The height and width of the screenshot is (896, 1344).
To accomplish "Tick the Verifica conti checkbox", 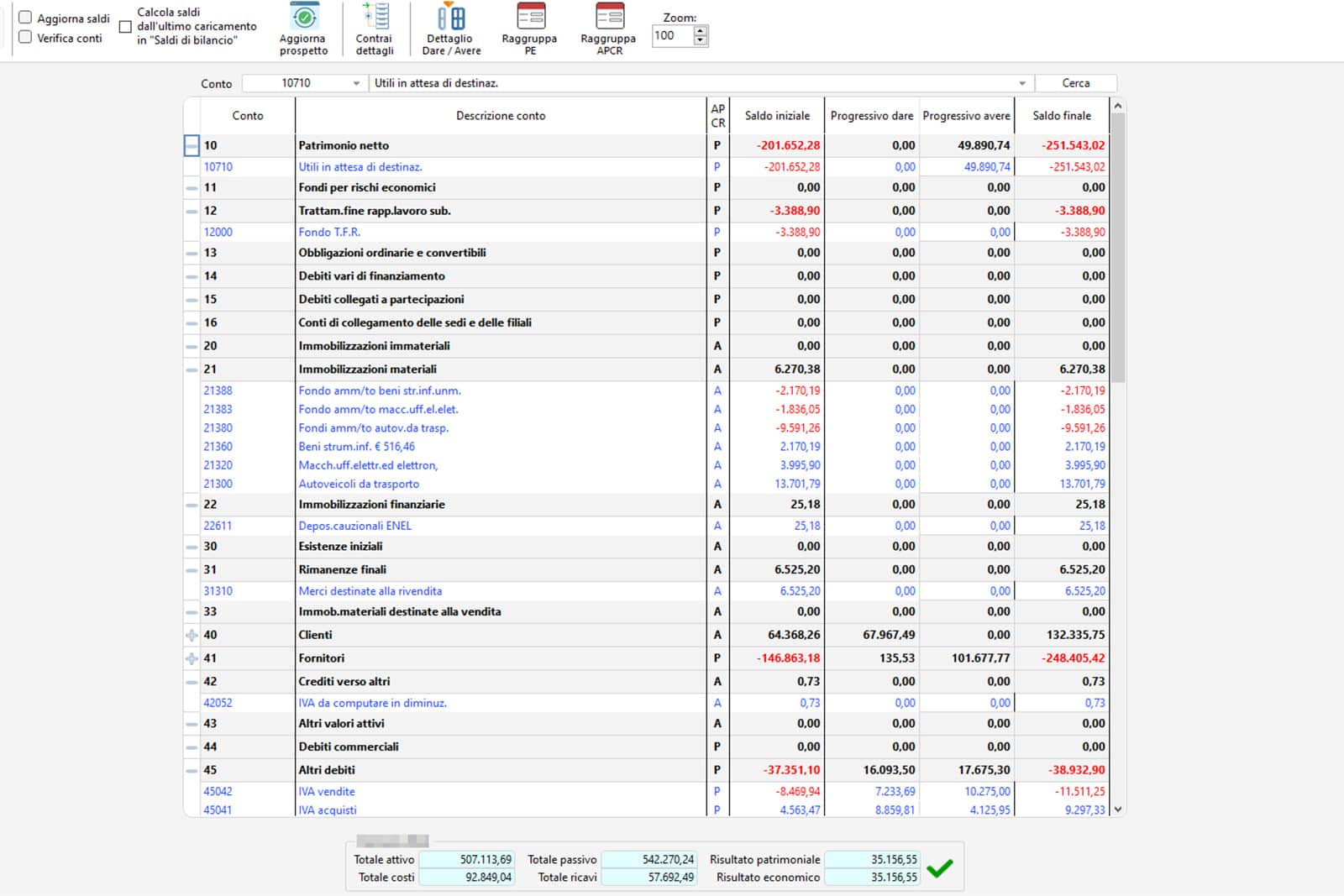I will tap(25, 38).
